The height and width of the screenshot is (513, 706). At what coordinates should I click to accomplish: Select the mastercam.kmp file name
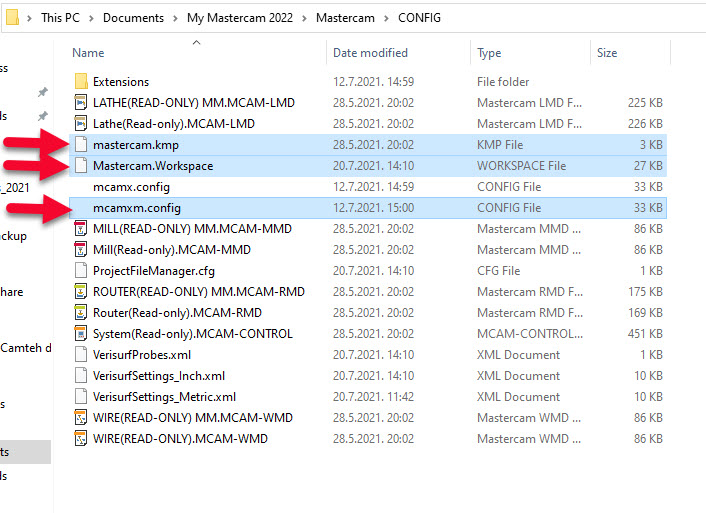tap(136, 145)
